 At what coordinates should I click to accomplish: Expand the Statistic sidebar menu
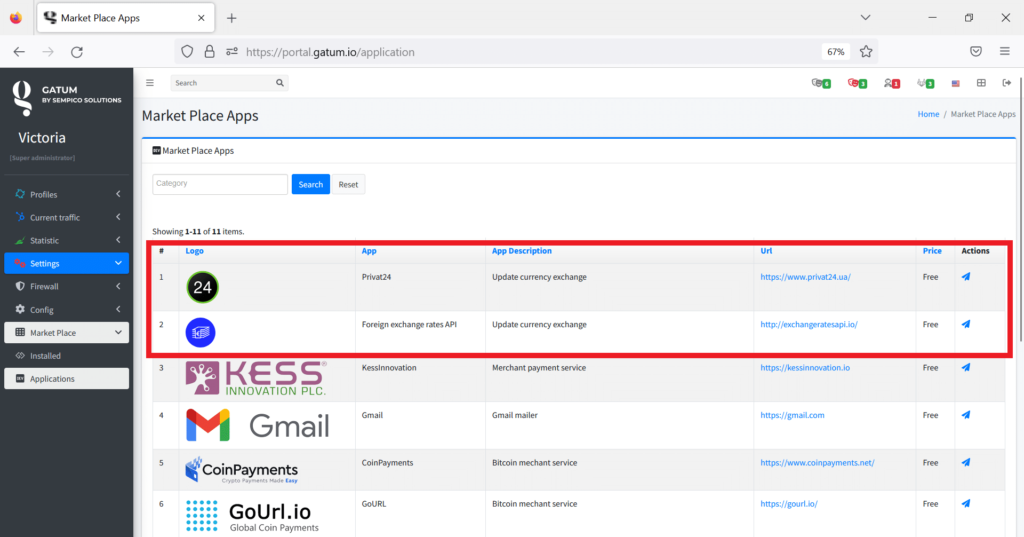[67, 240]
